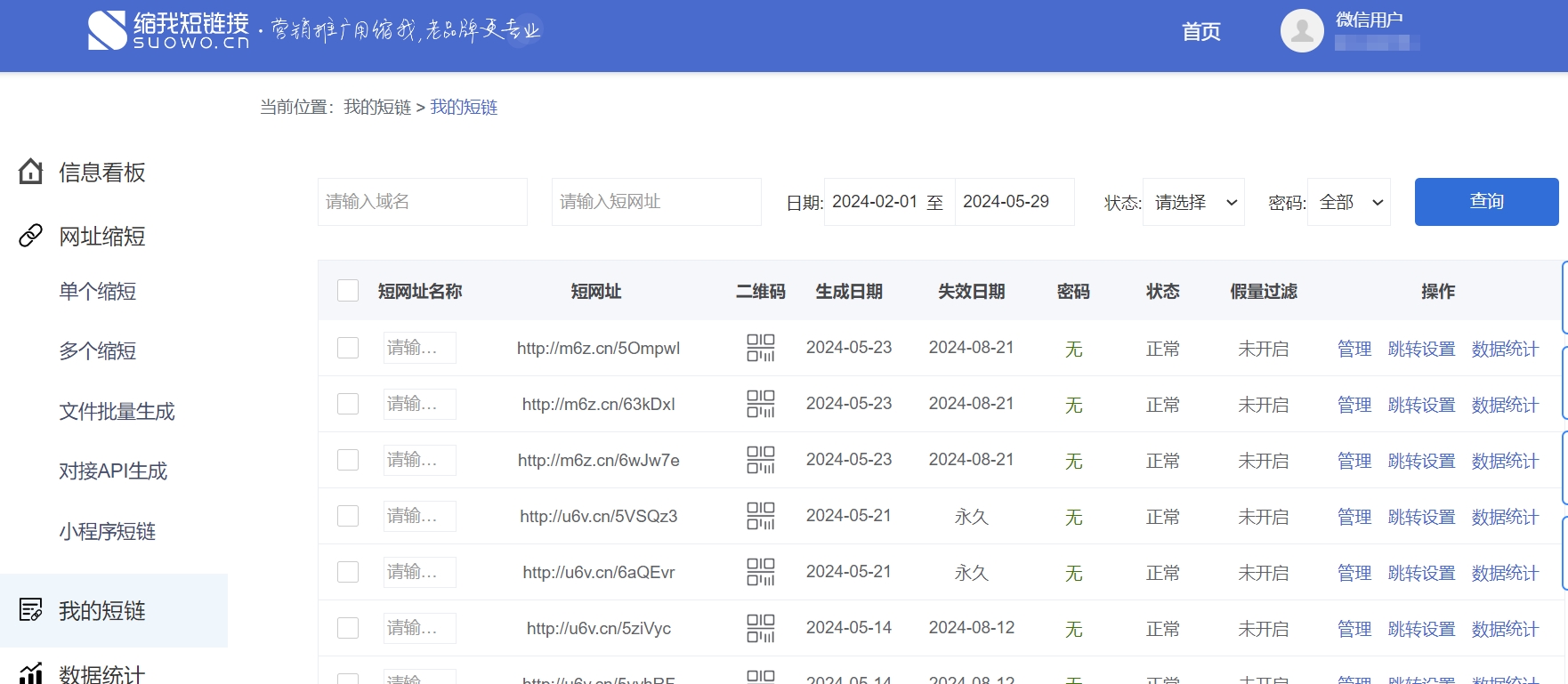This screenshot has width=1568, height=684.
Task: Go to 首页 in top navigation
Action: (1200, 32)
